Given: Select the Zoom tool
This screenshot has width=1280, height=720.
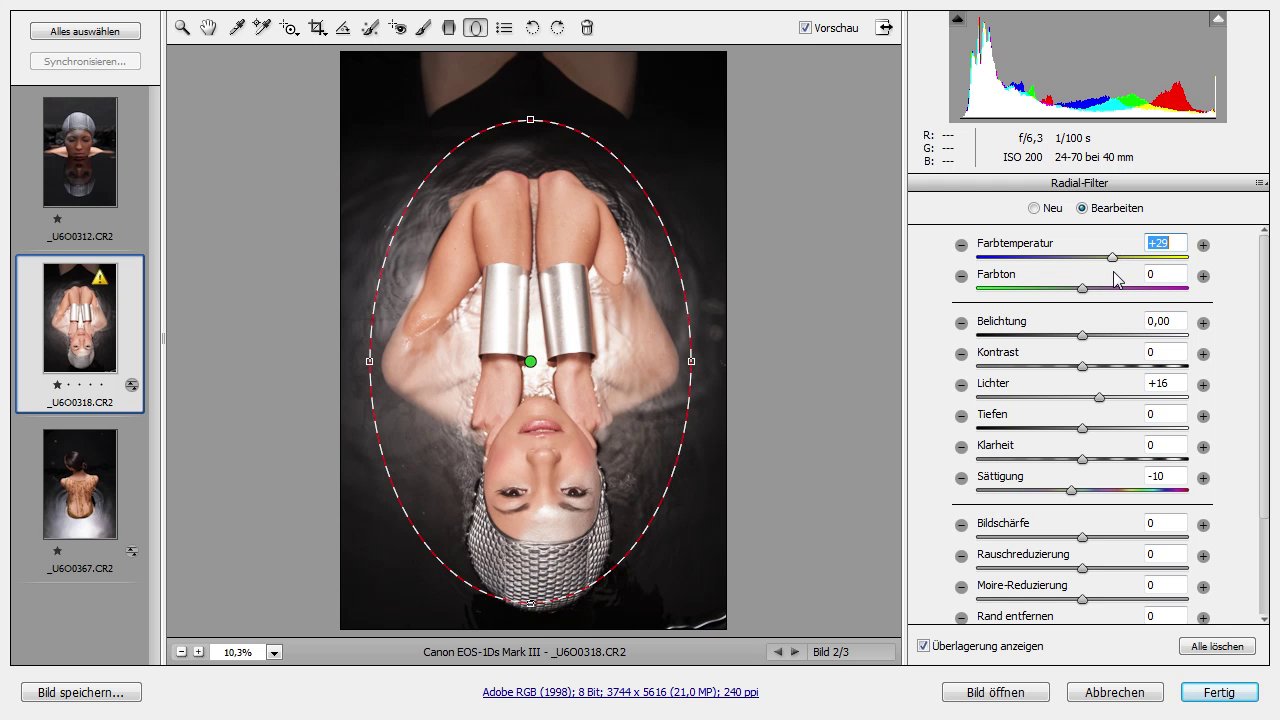Looking at the screenshot, I should tap(182, 28).
